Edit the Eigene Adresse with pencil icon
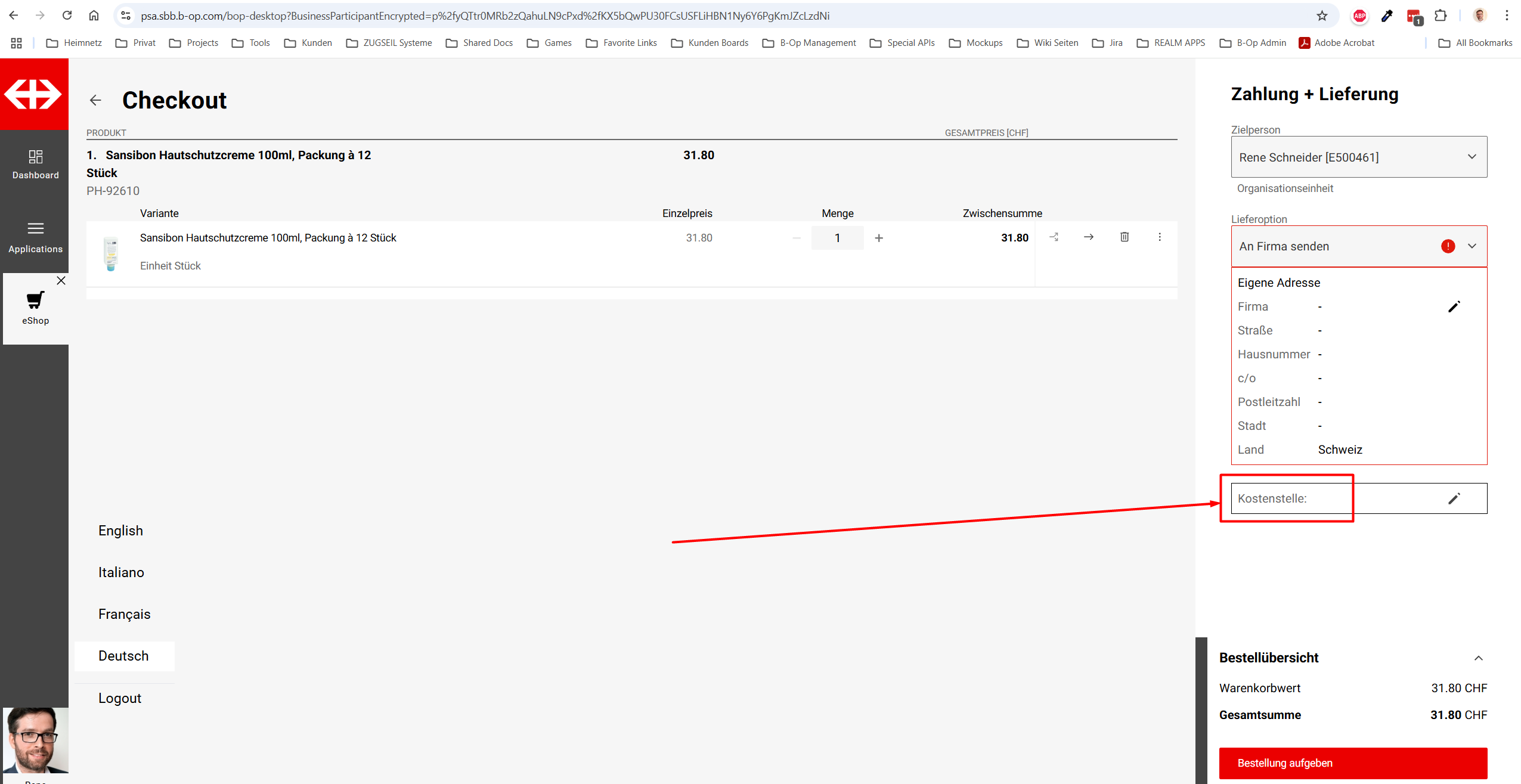1521x784 pixels. point(1454,306)
